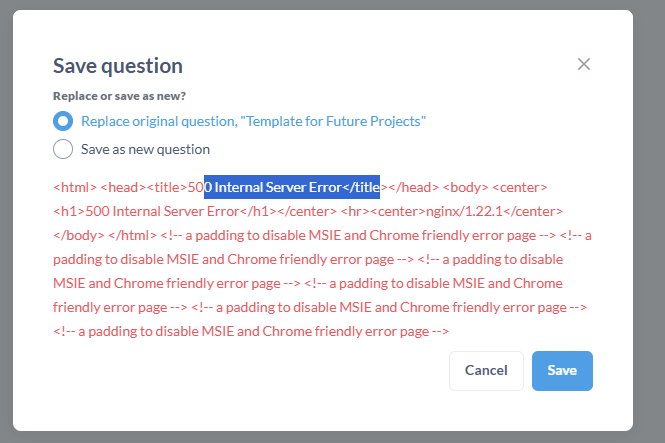Screen dimensions: 665x443
Task: Click the last line of the error message
Action: [250, 331]
